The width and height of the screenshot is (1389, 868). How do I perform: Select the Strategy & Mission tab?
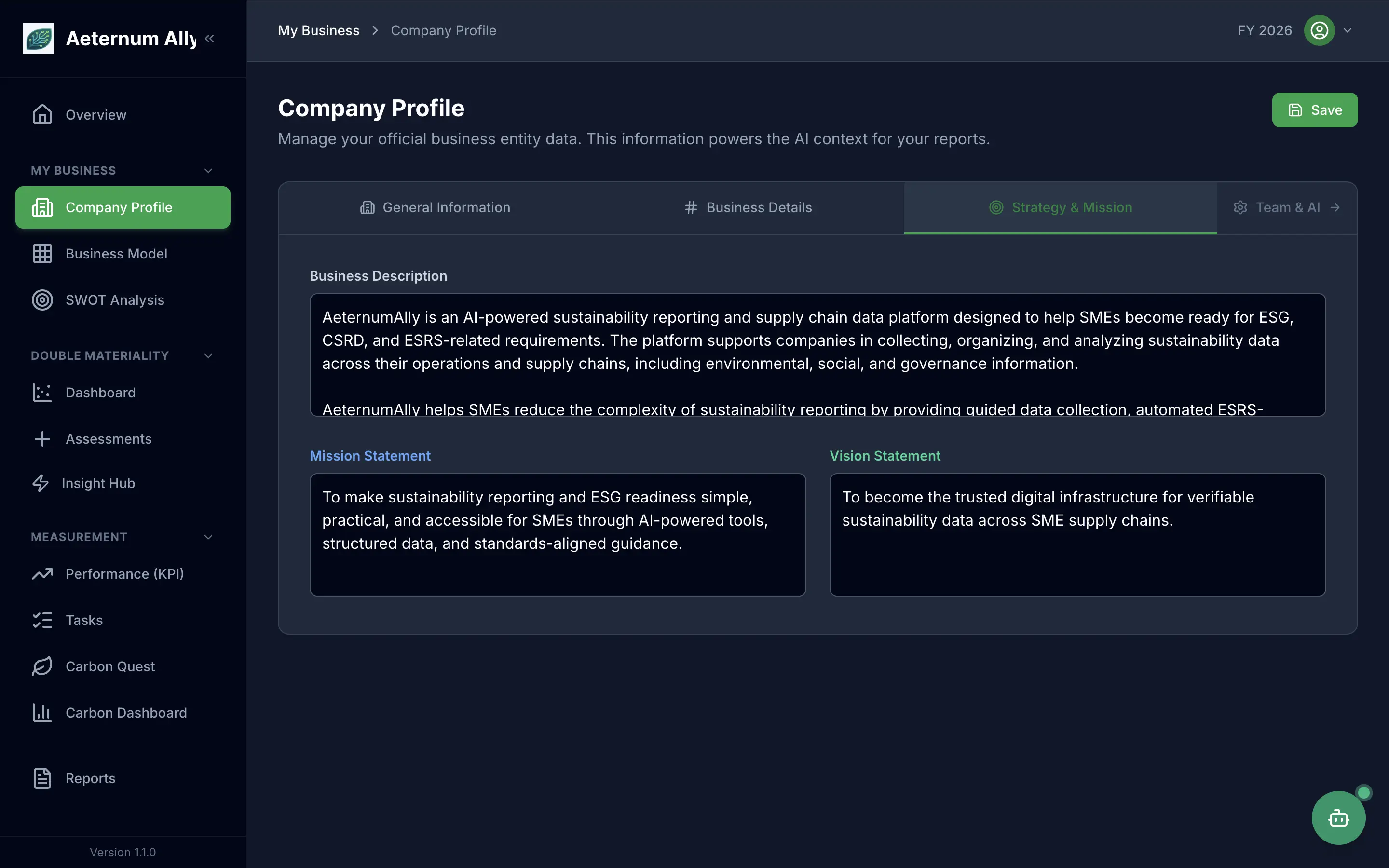[x=1061, y=207]
